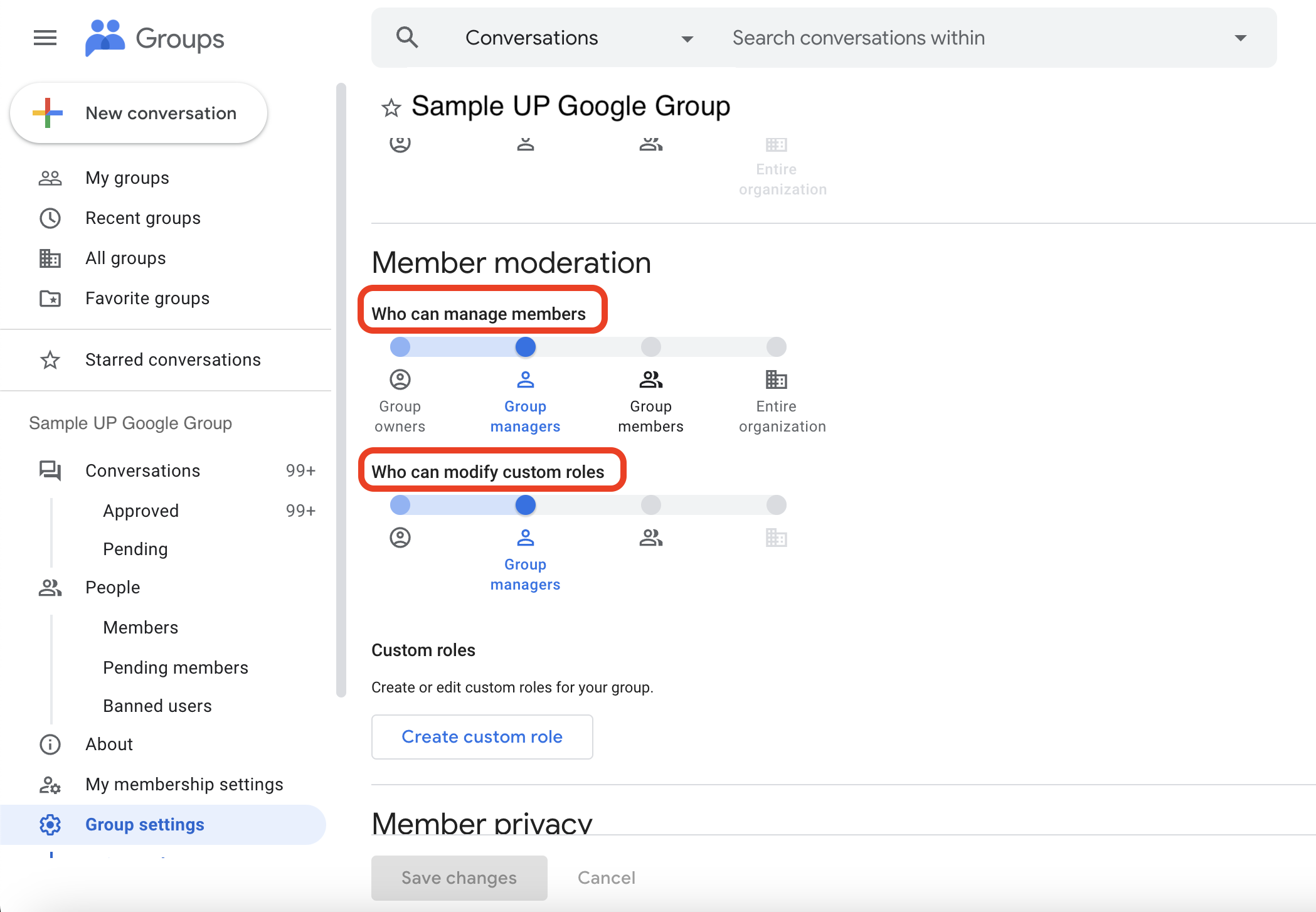This screenshot has height=912, width=1316.
Task: Click the All groups building icon
Action: [50, 258]
